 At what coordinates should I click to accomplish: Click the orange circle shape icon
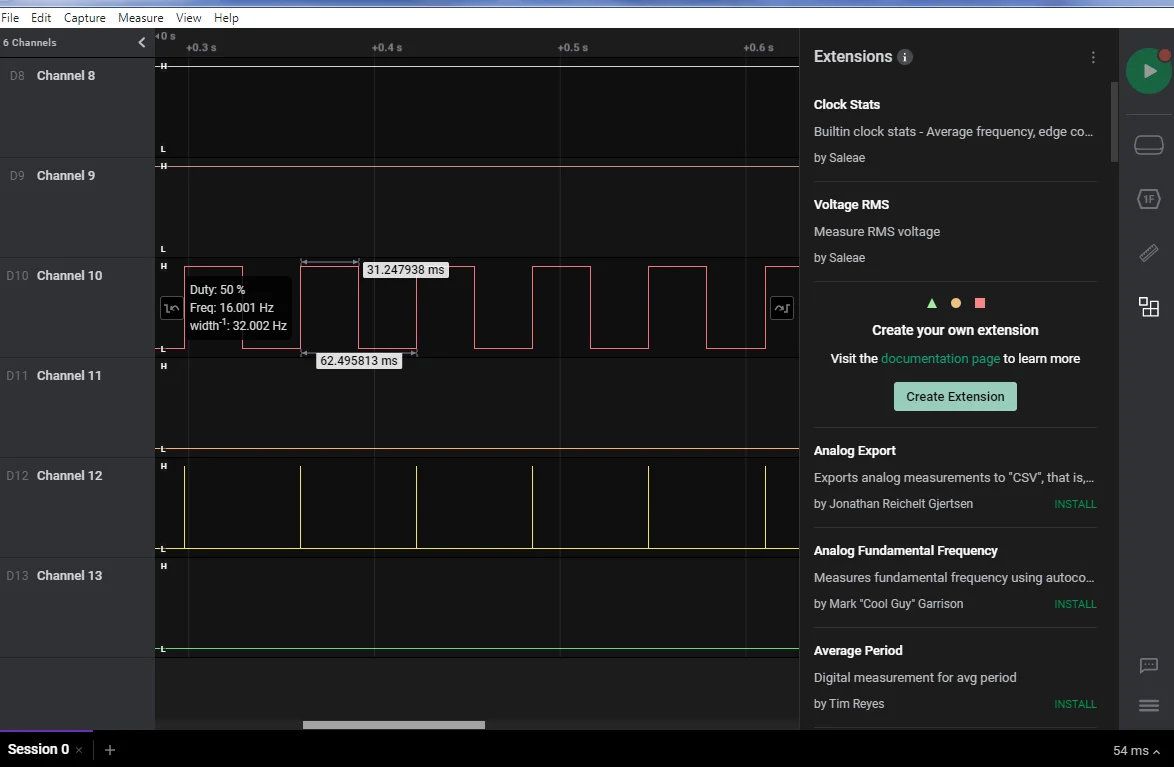point(955,303)
